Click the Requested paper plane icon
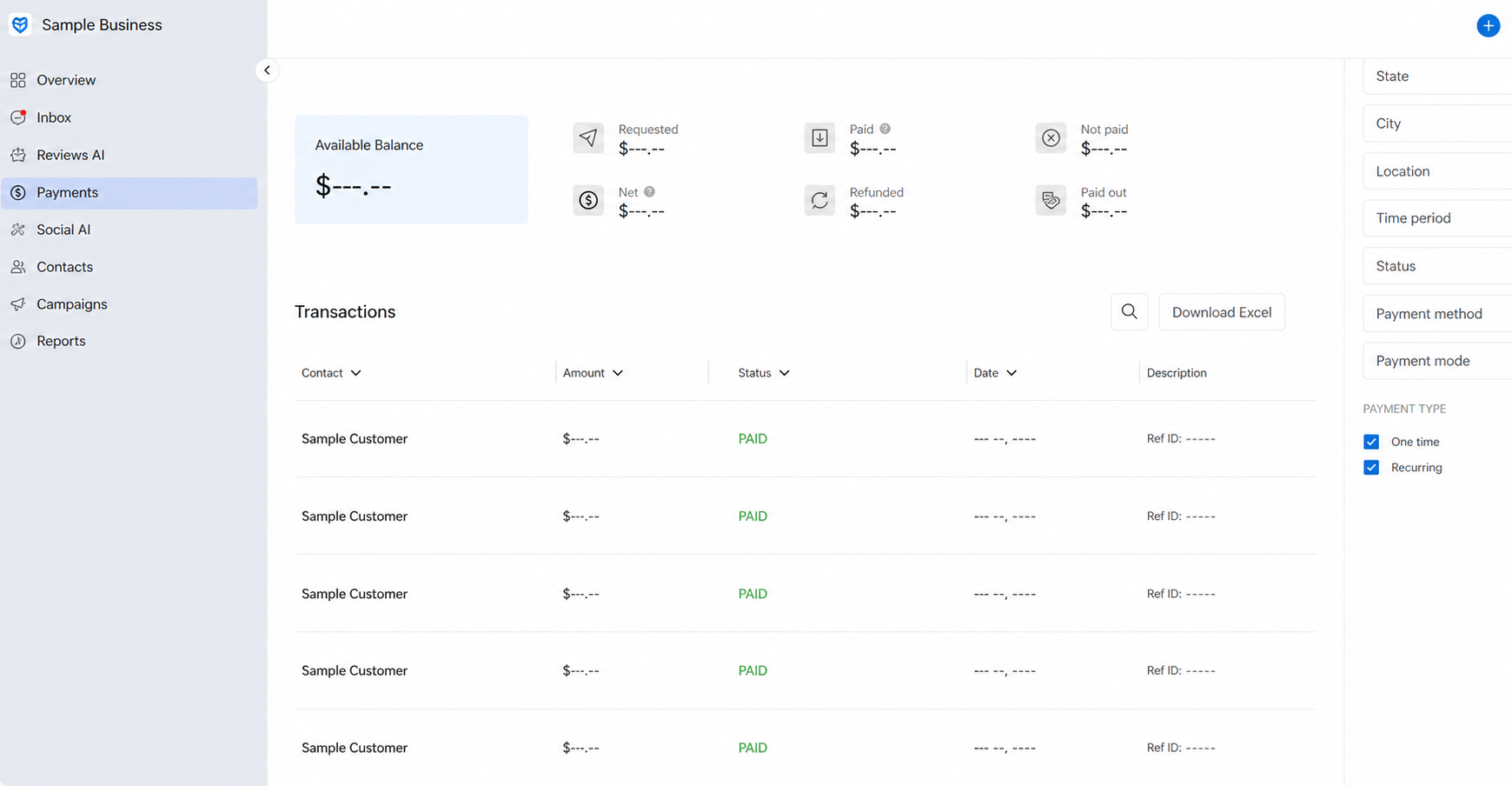The image size is (1512, 786). (588, 137)
